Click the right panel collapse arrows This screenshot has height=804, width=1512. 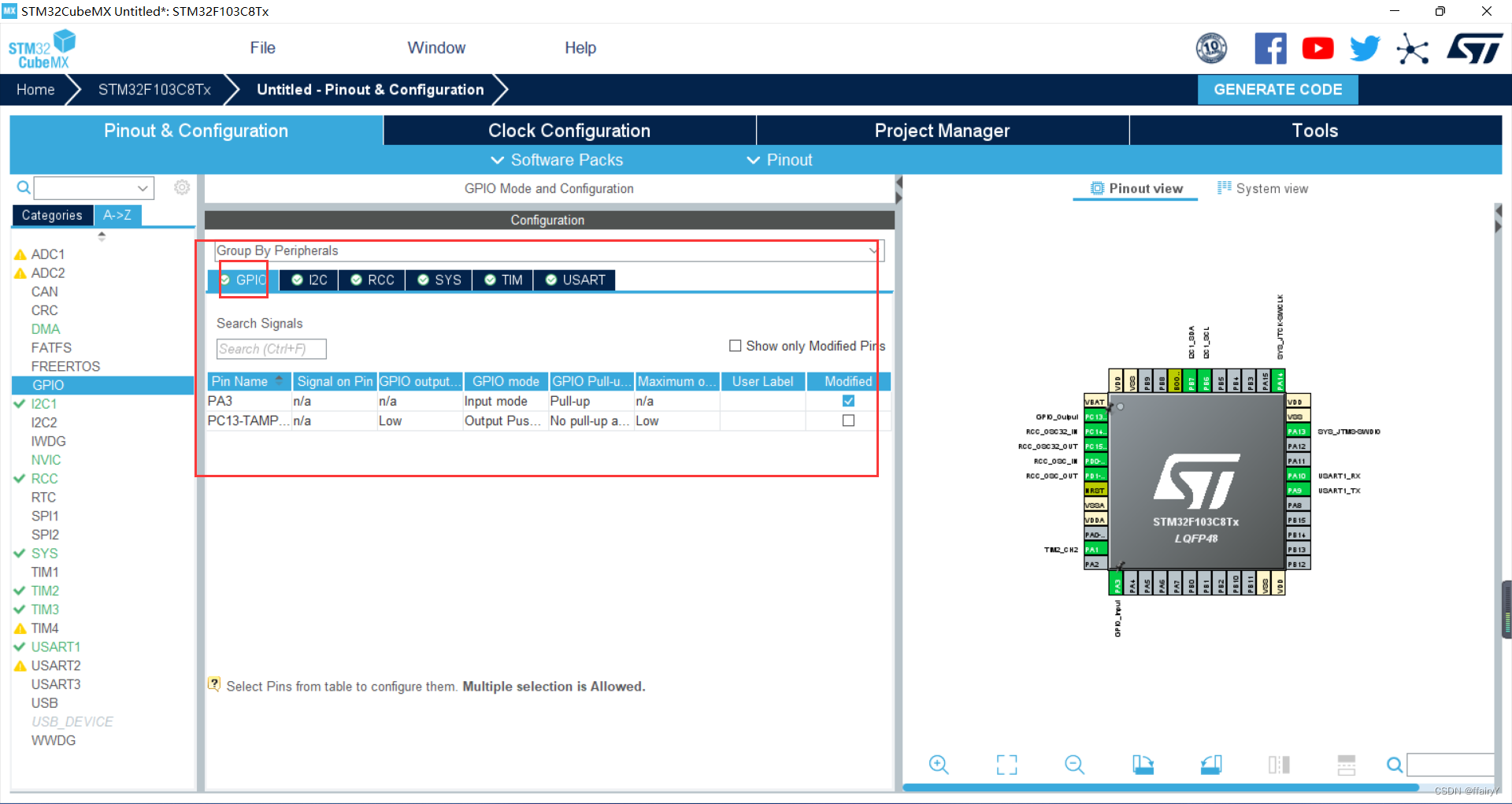(x=1498, y=219)
